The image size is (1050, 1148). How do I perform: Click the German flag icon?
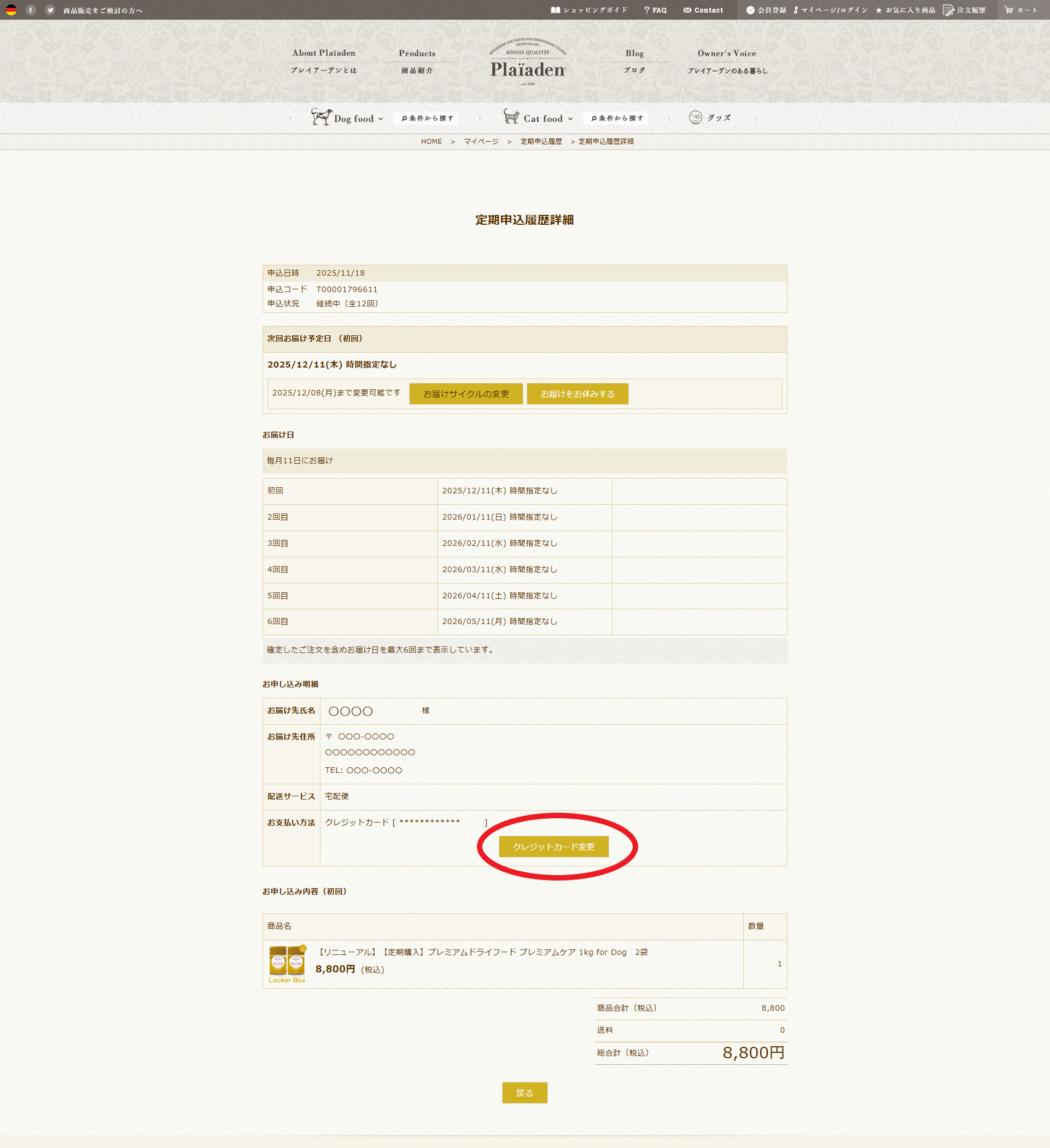[11, 10]
